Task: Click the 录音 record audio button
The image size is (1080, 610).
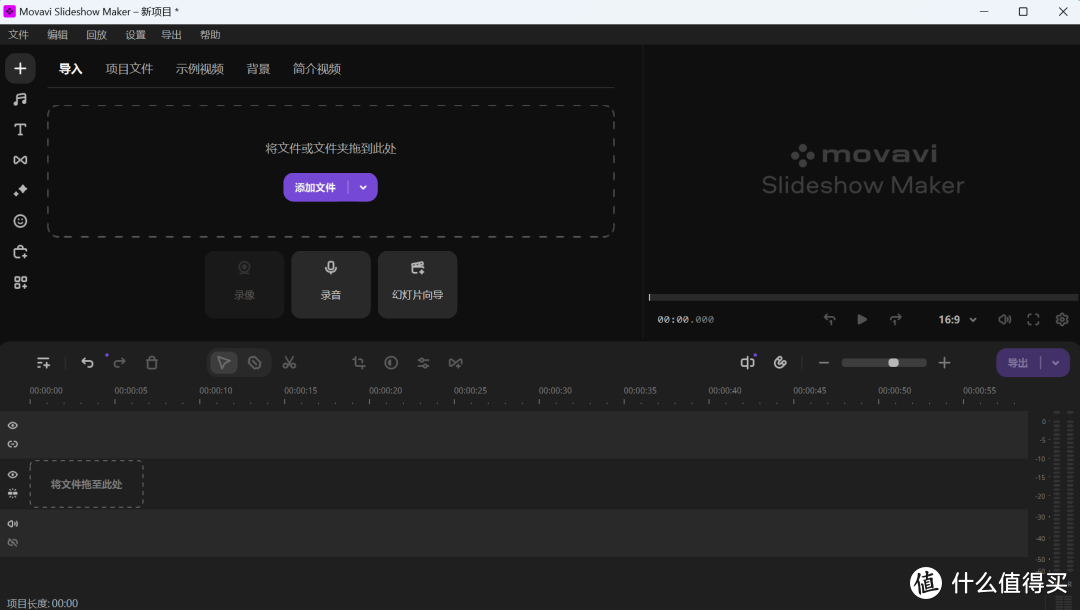Action: point(331,284)
